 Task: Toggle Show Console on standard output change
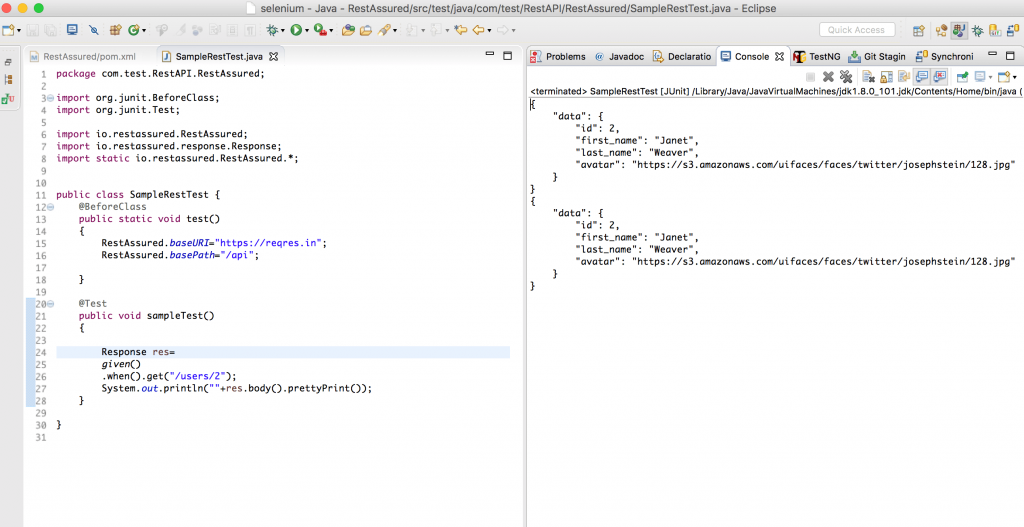click(921, 77)
